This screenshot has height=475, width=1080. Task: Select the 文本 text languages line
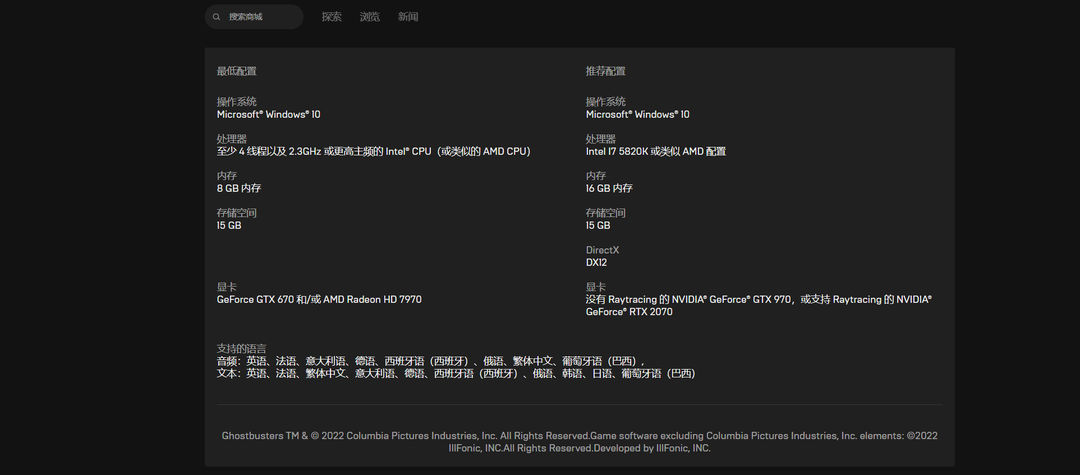456,373
